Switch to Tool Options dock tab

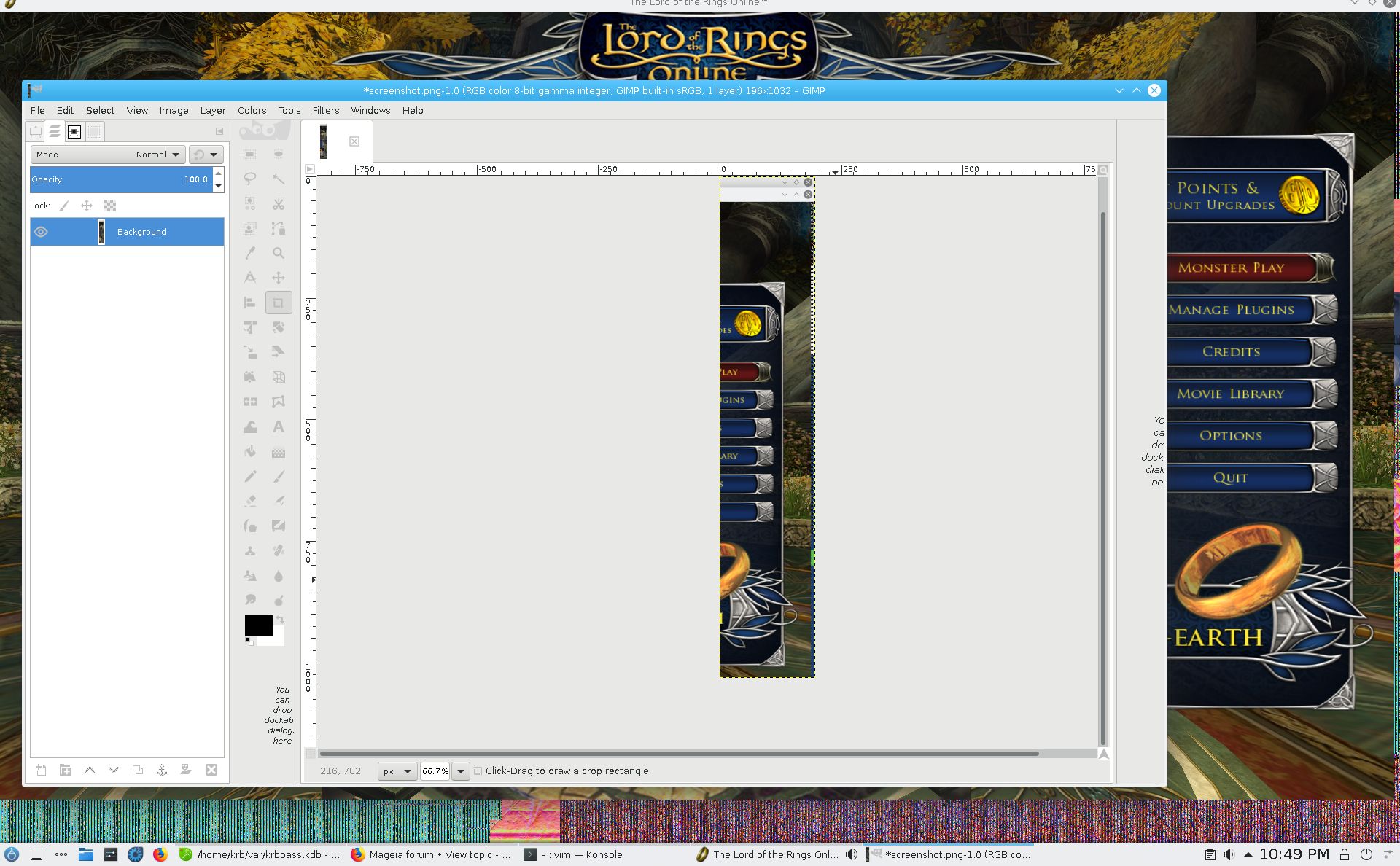pyautogui.click(x=35, y=131)
